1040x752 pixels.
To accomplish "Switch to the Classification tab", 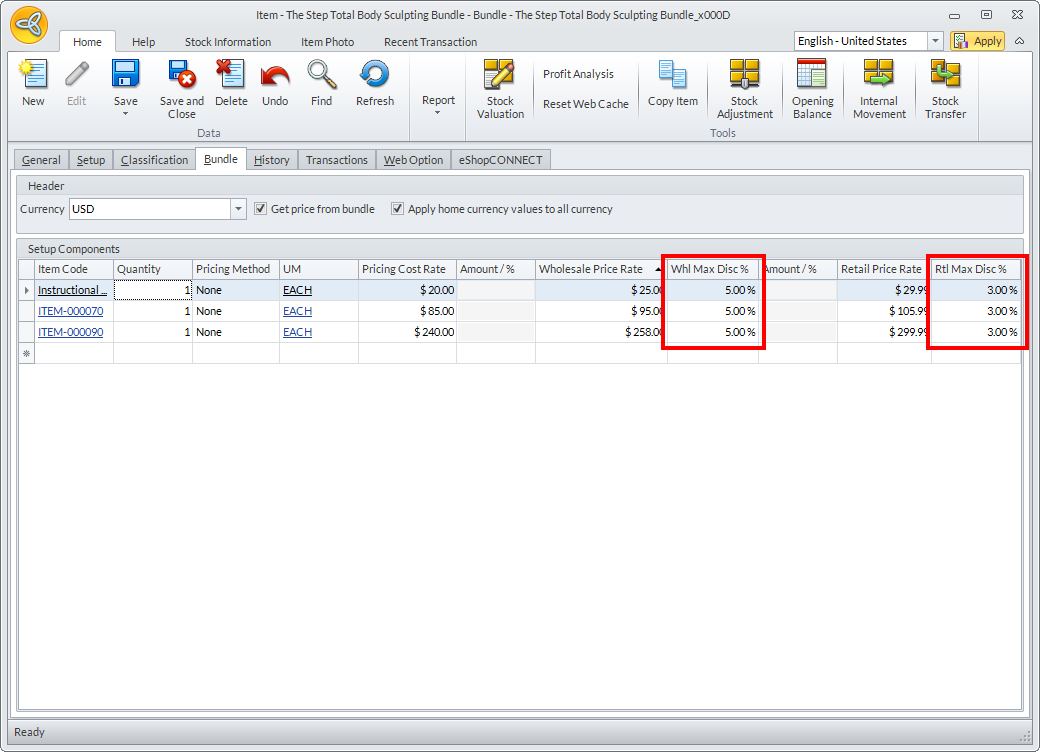I will click(154, 160).
